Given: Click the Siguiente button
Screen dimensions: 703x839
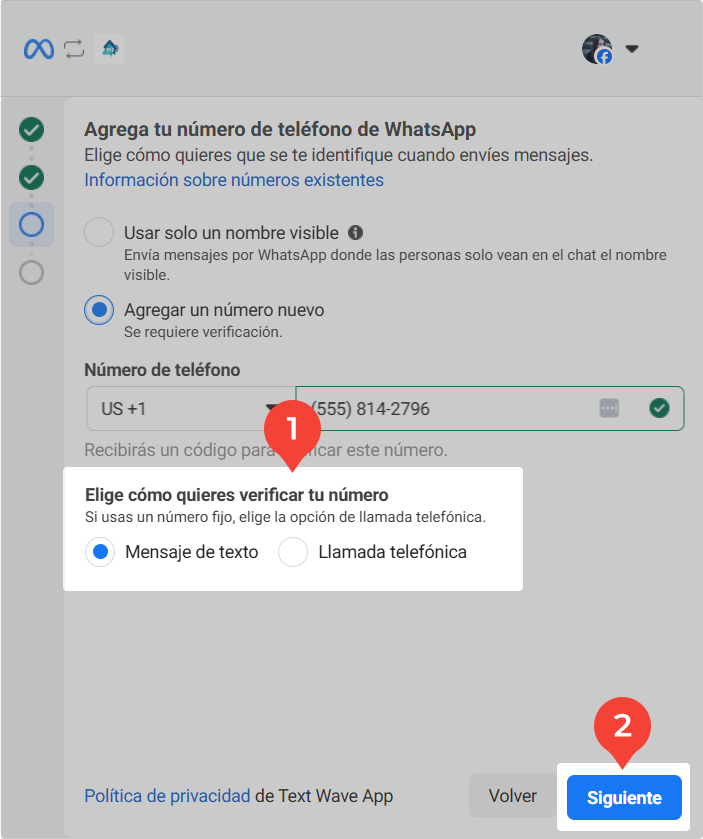Looking at the screenshot, I should (x=624, y=797).
